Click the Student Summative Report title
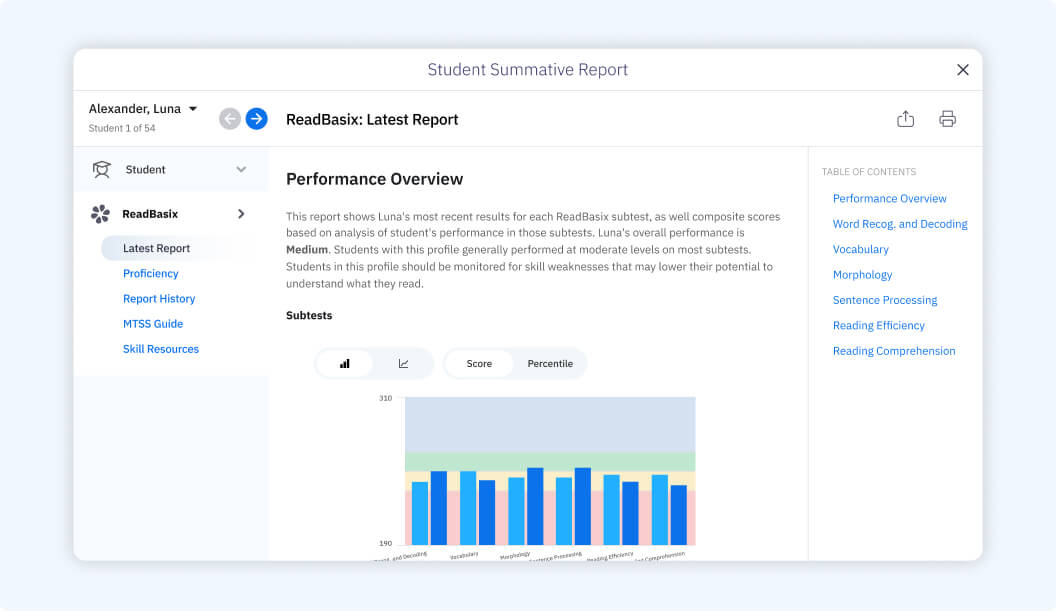 click(x=527, y=69)
